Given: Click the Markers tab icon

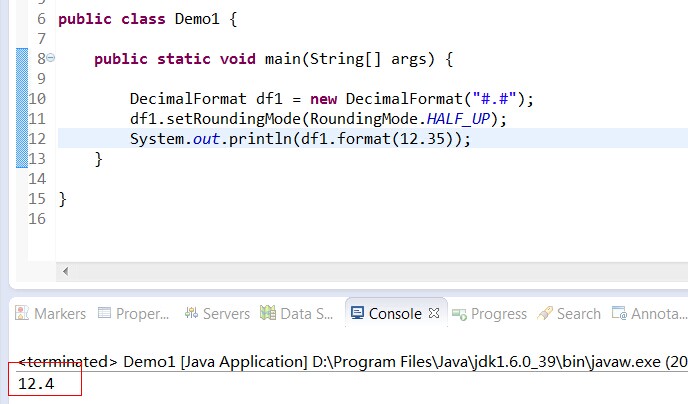Looking at the screenshot, I should coord(22,313).
